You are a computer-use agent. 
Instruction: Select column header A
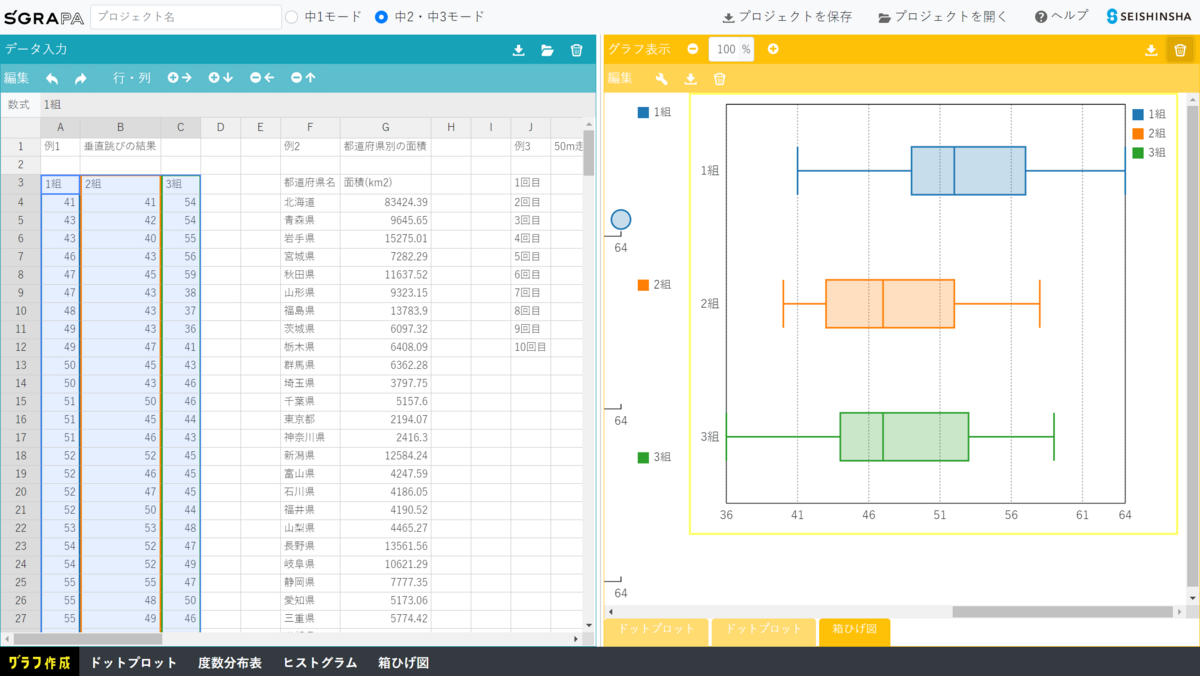pyautogui.click(x=60, y=127)
